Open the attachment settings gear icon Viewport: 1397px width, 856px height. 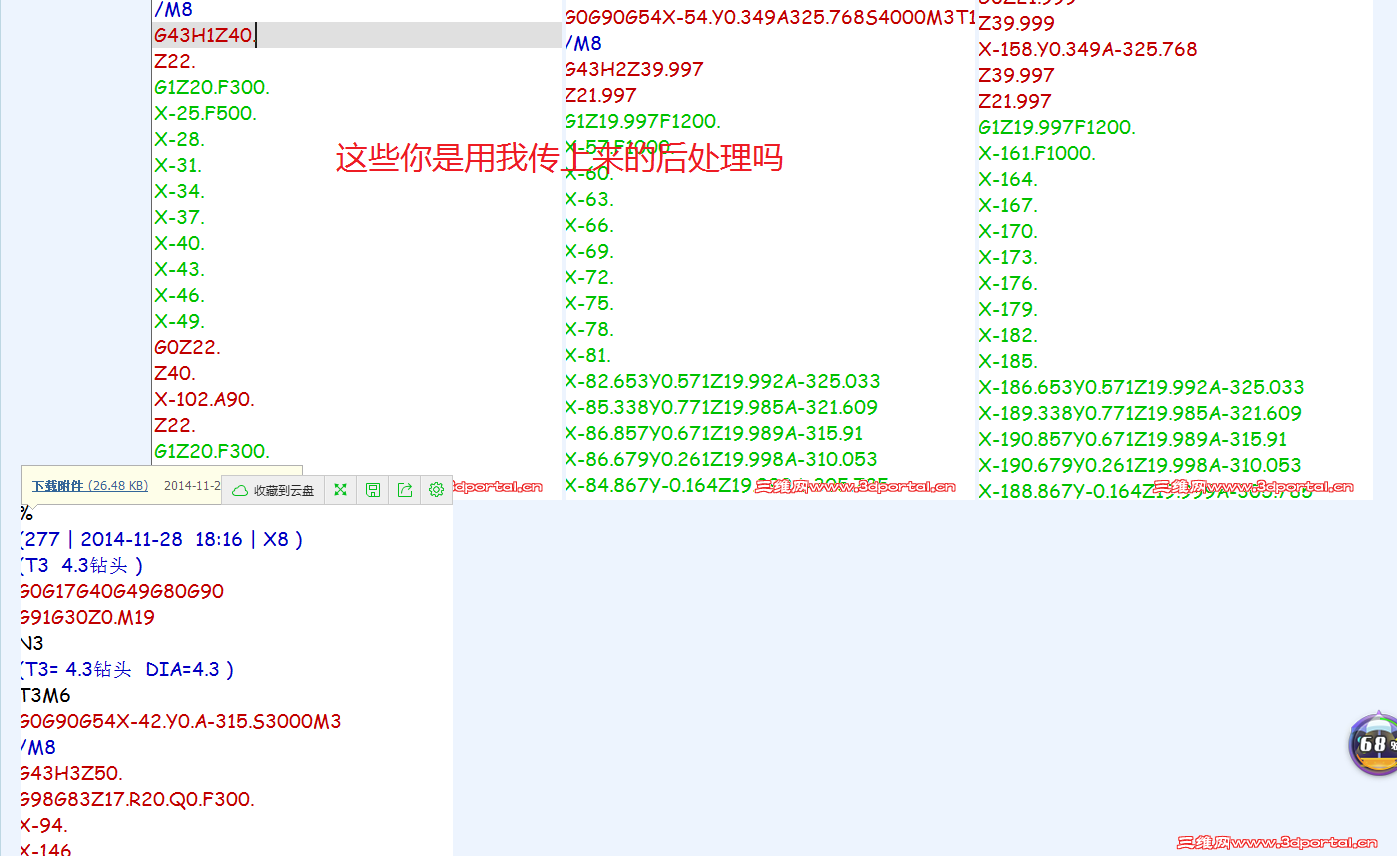[x=436, y=489]
